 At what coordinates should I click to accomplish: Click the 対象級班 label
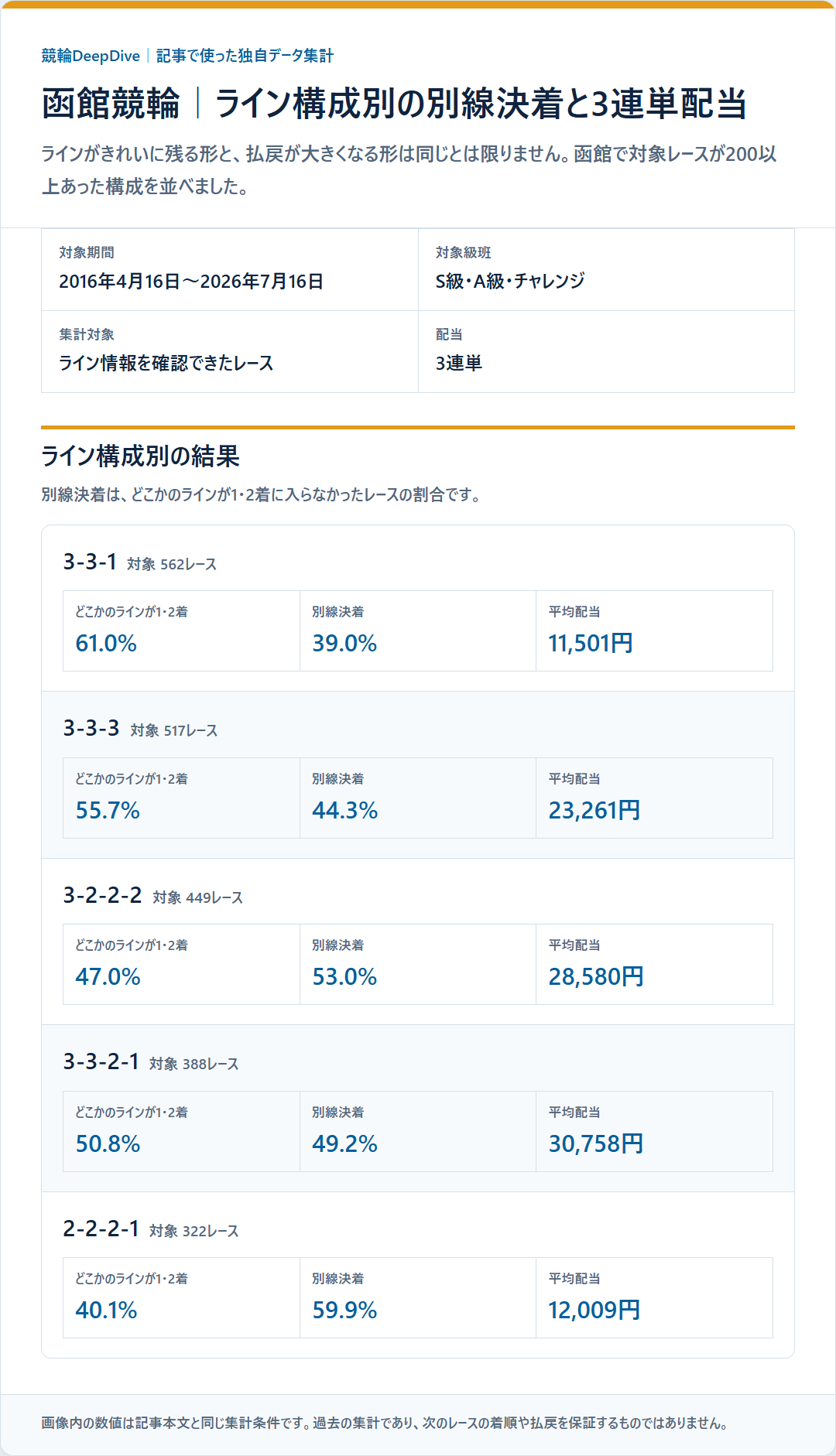pyautogui.click(x=463, y=252)
